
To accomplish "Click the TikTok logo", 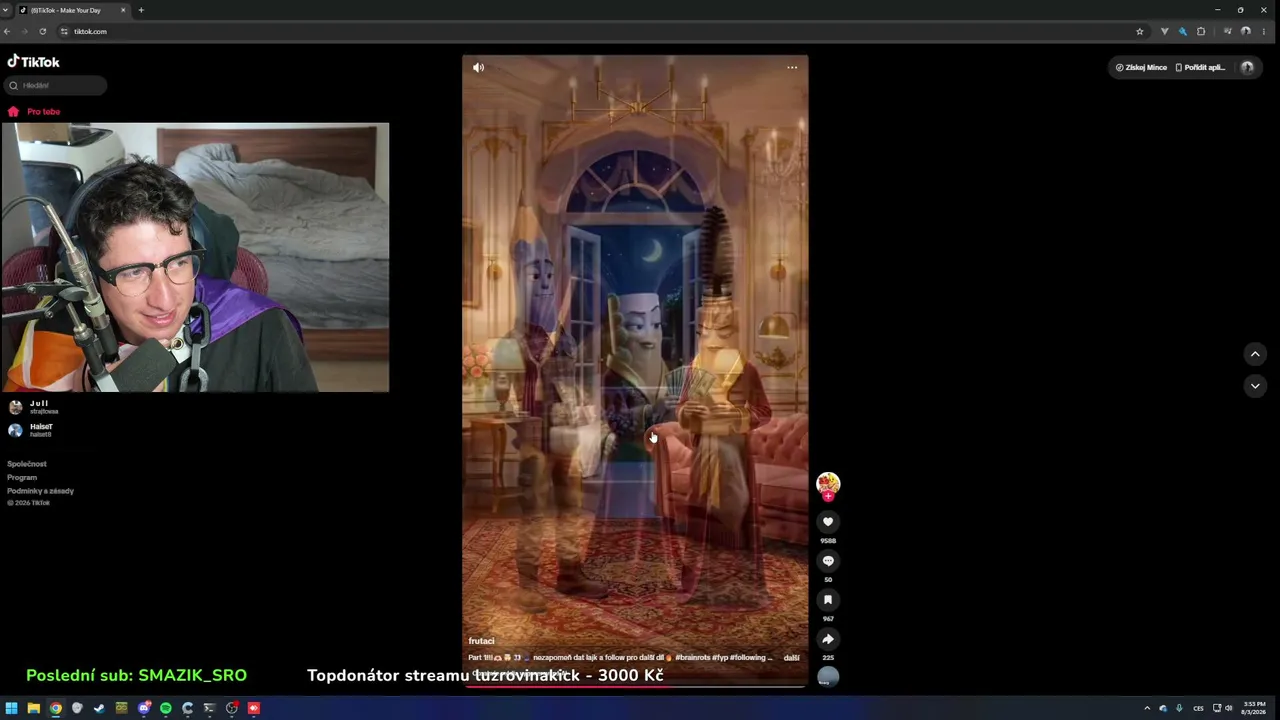I will [34, 62].
